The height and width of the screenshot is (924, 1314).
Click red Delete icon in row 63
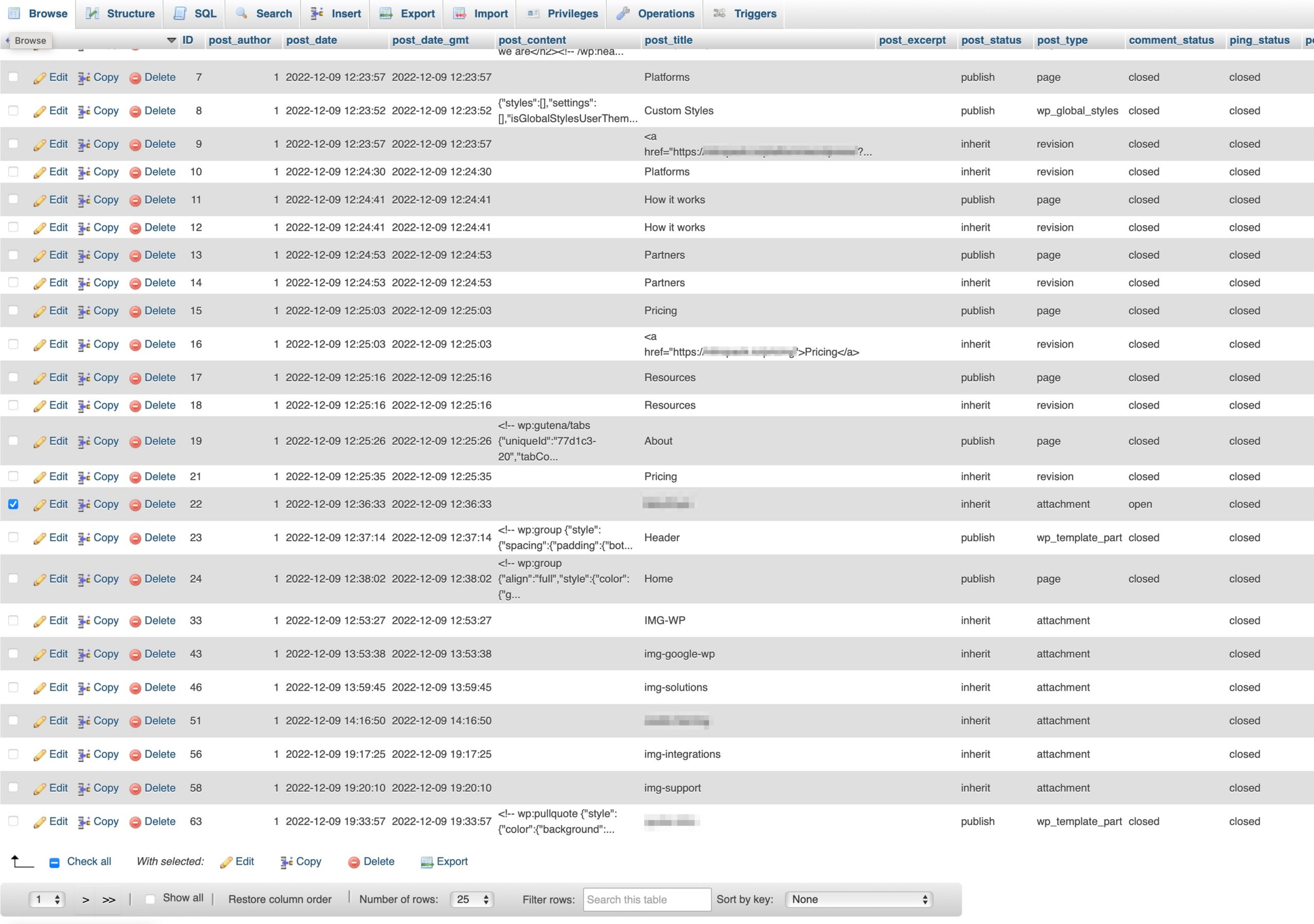[135, 822]
